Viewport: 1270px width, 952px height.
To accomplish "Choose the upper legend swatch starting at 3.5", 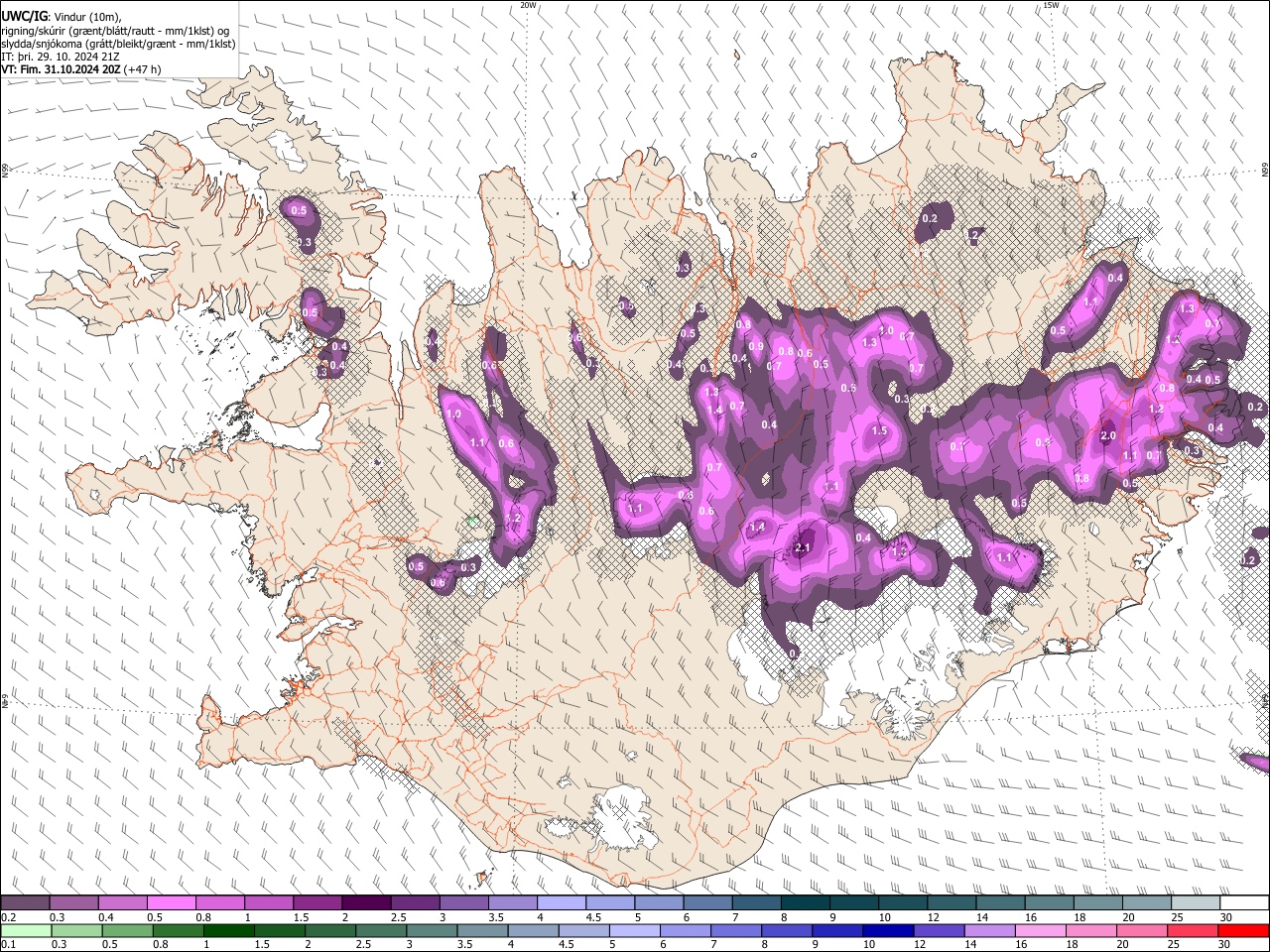I will tap(512, 903).
